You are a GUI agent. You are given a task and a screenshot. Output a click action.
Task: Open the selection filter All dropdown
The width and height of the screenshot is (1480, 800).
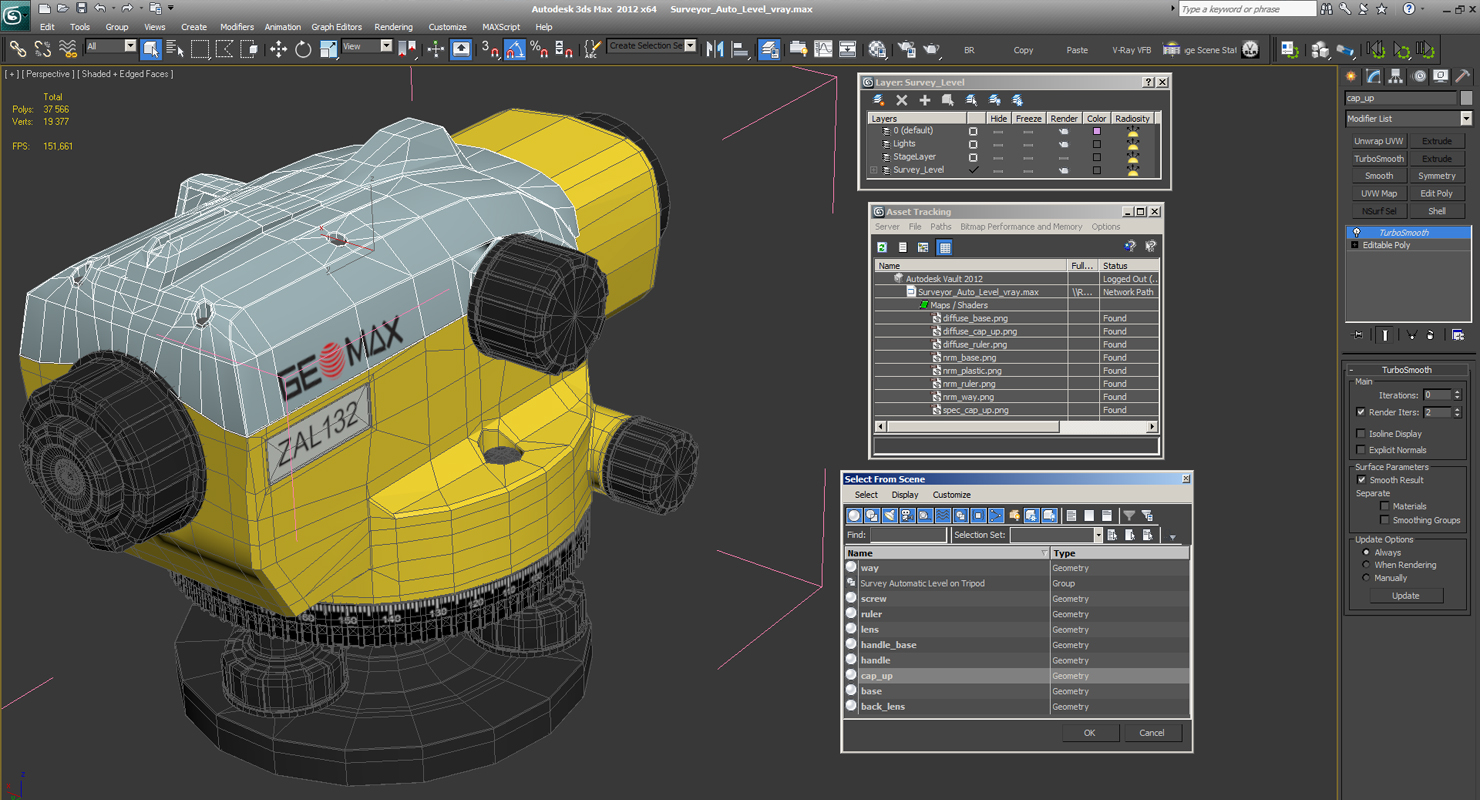(x=110, y=46)
